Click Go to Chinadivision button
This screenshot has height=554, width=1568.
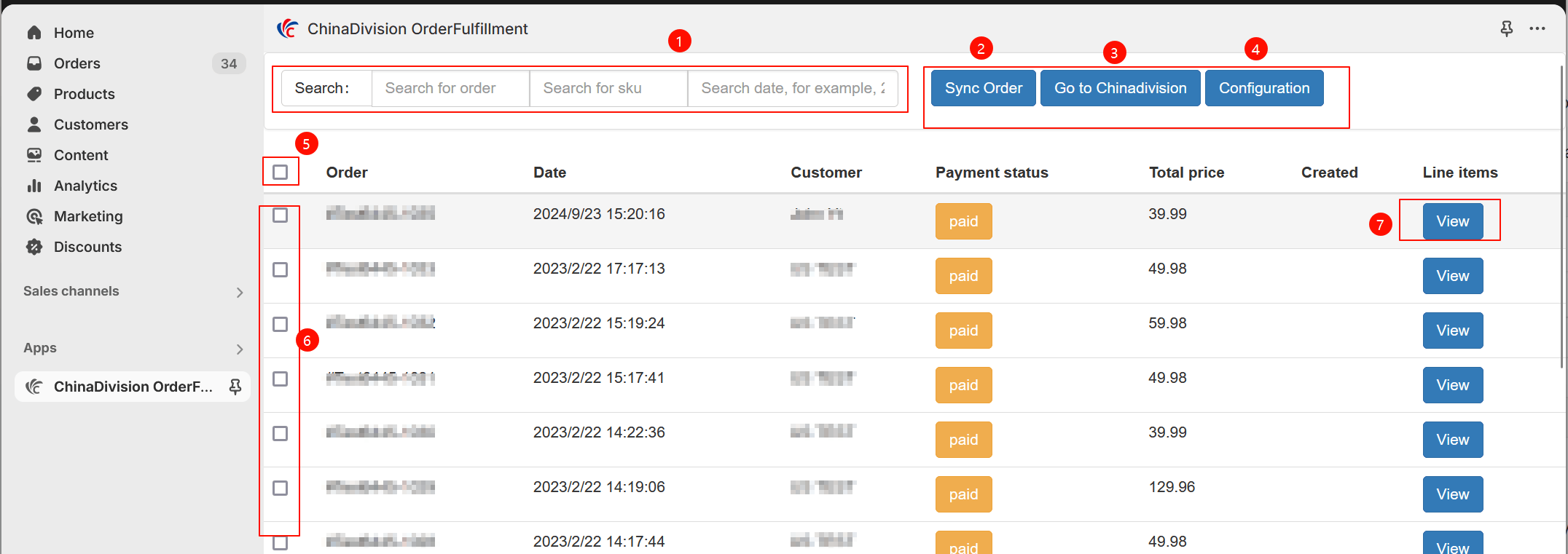point(1121,88)
